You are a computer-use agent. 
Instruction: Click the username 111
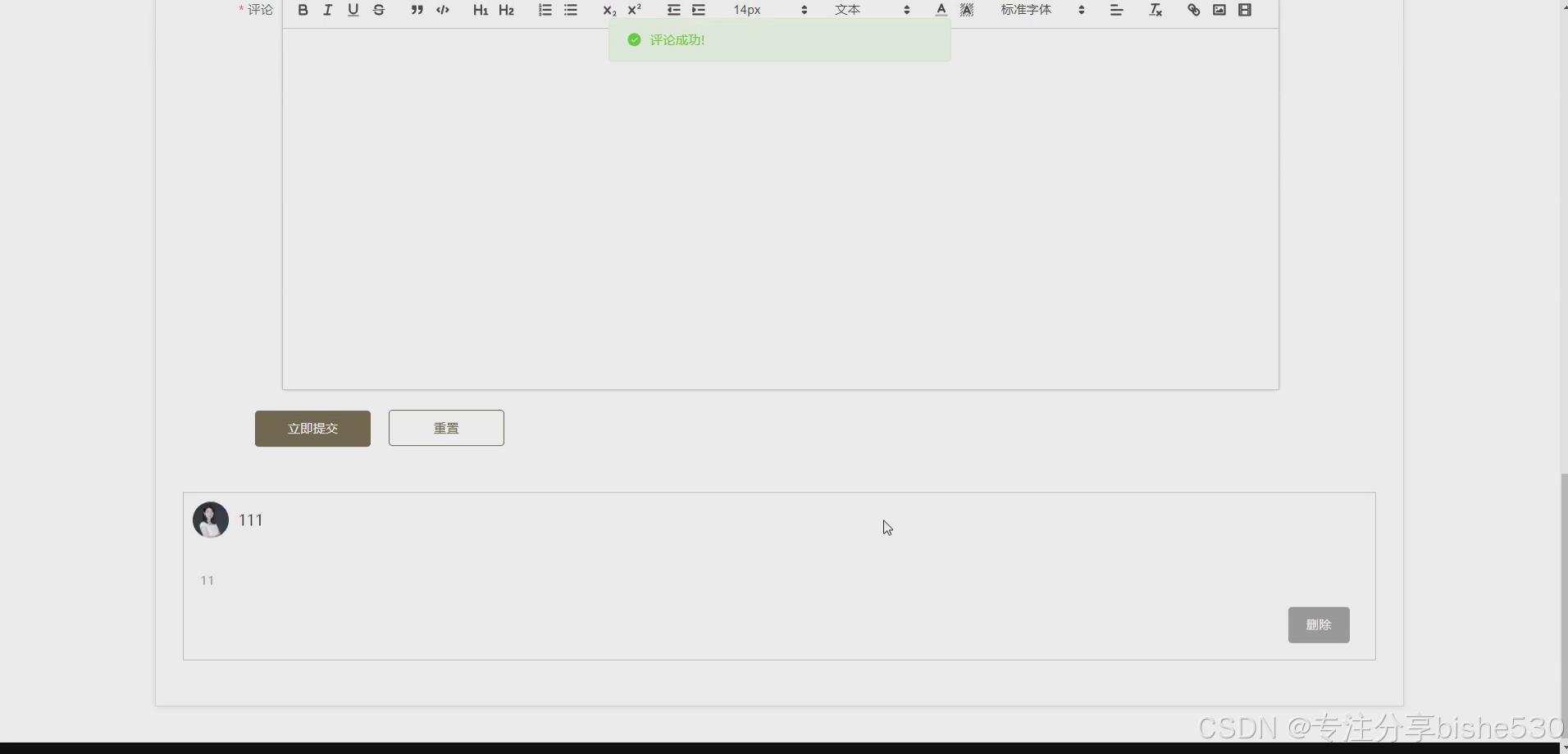pos(250,520)
